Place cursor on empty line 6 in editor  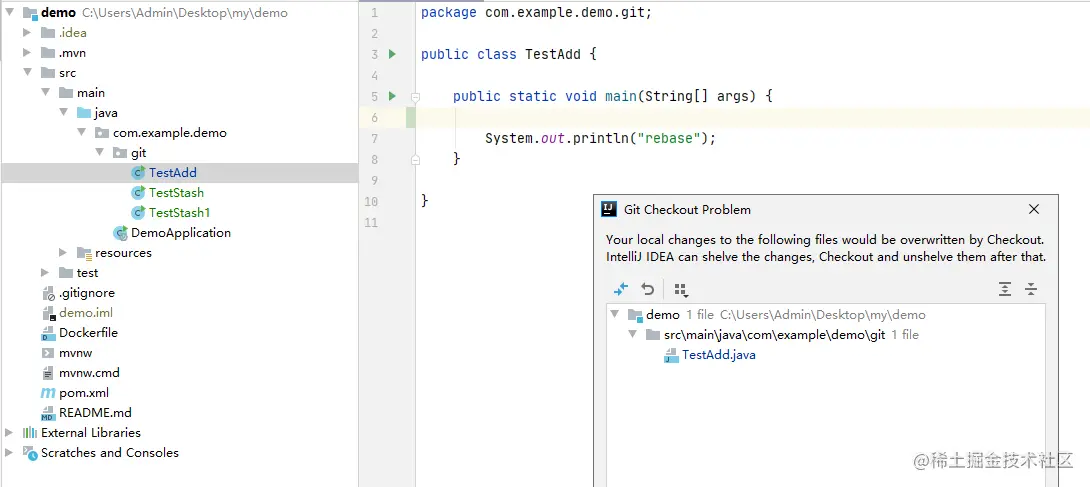[x=752, y=117]
